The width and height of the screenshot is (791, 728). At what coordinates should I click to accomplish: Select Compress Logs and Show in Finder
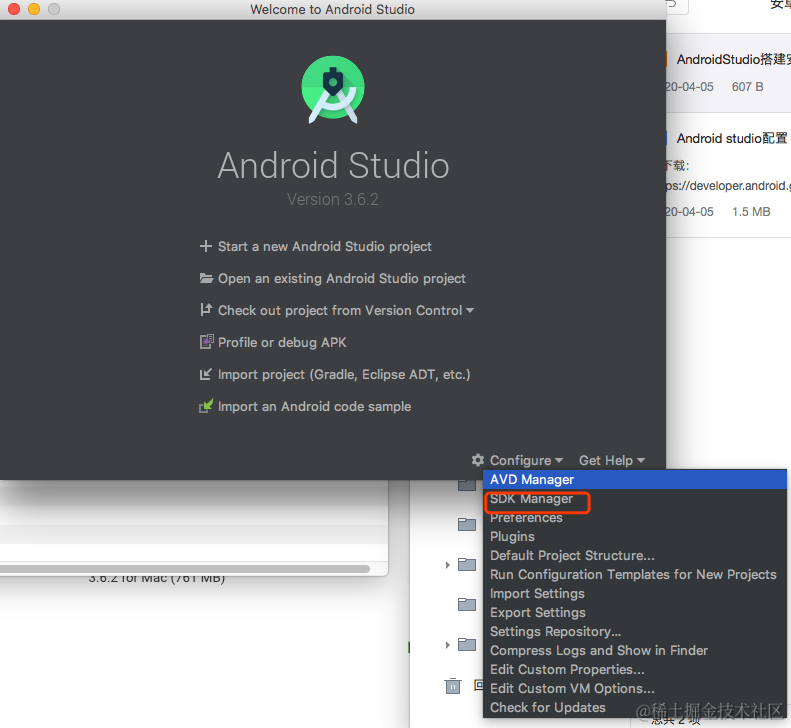pyautogui.click(x=634, y=650)
